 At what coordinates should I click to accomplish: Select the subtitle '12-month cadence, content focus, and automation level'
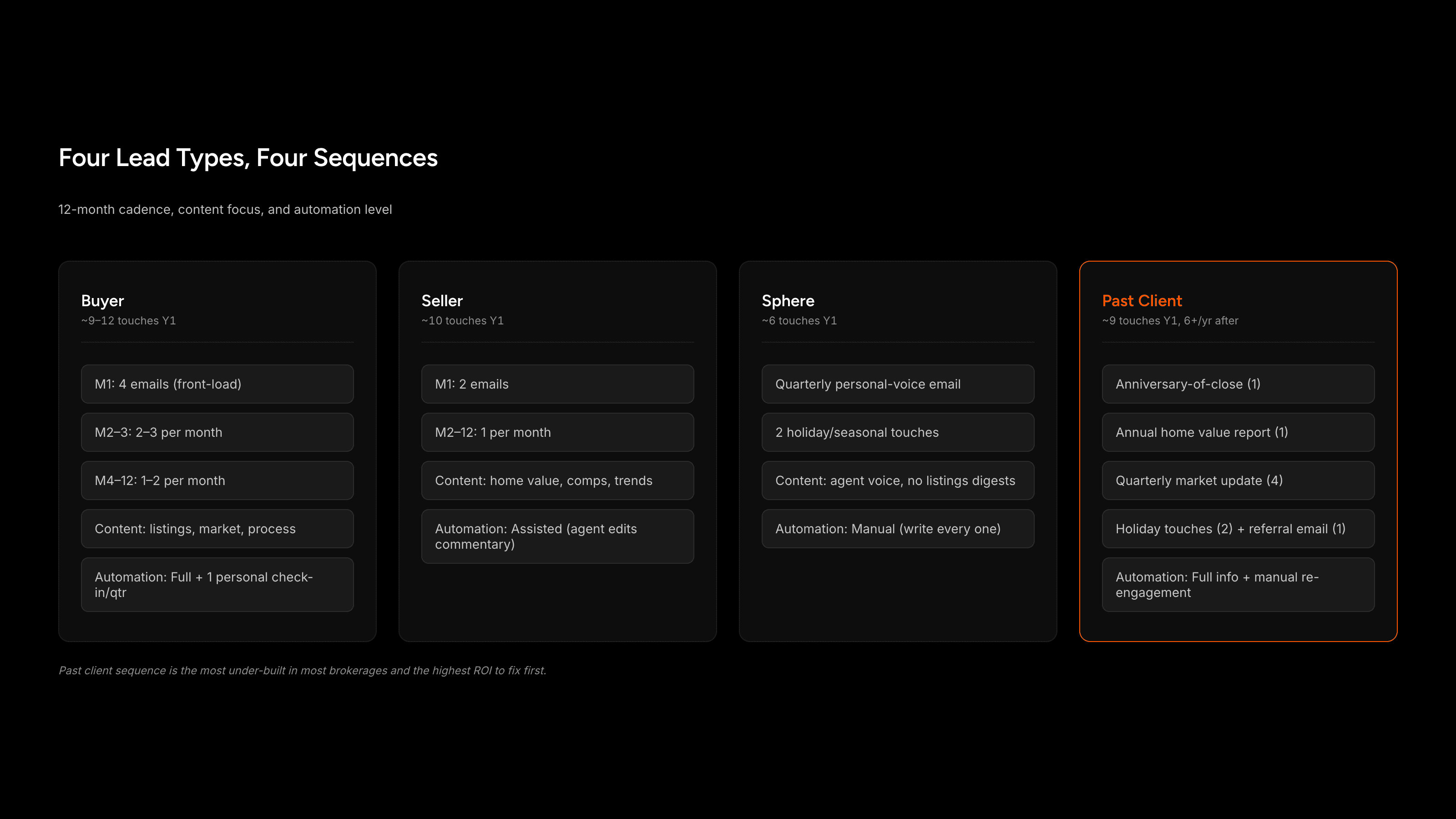[225, 210]
